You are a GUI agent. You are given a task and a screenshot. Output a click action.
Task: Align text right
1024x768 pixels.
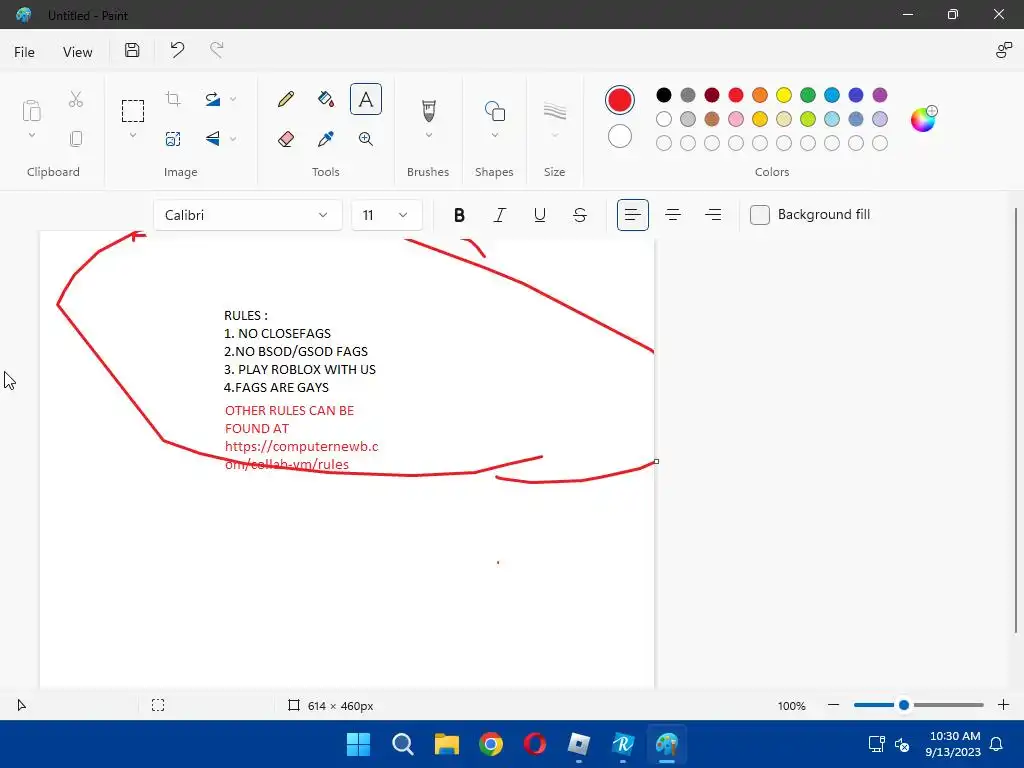(713, 215)
